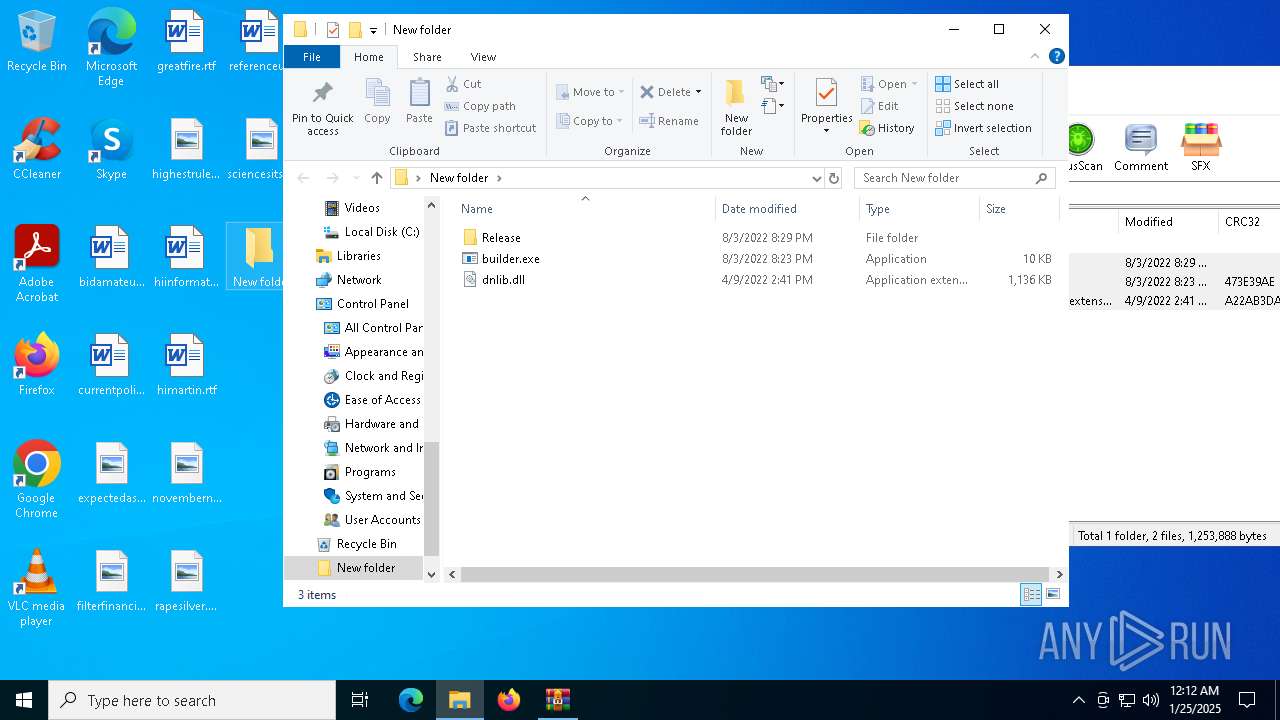Create a New folder from ribbon
This screenshot has width=1280, height=720.
tap(736, 108)
